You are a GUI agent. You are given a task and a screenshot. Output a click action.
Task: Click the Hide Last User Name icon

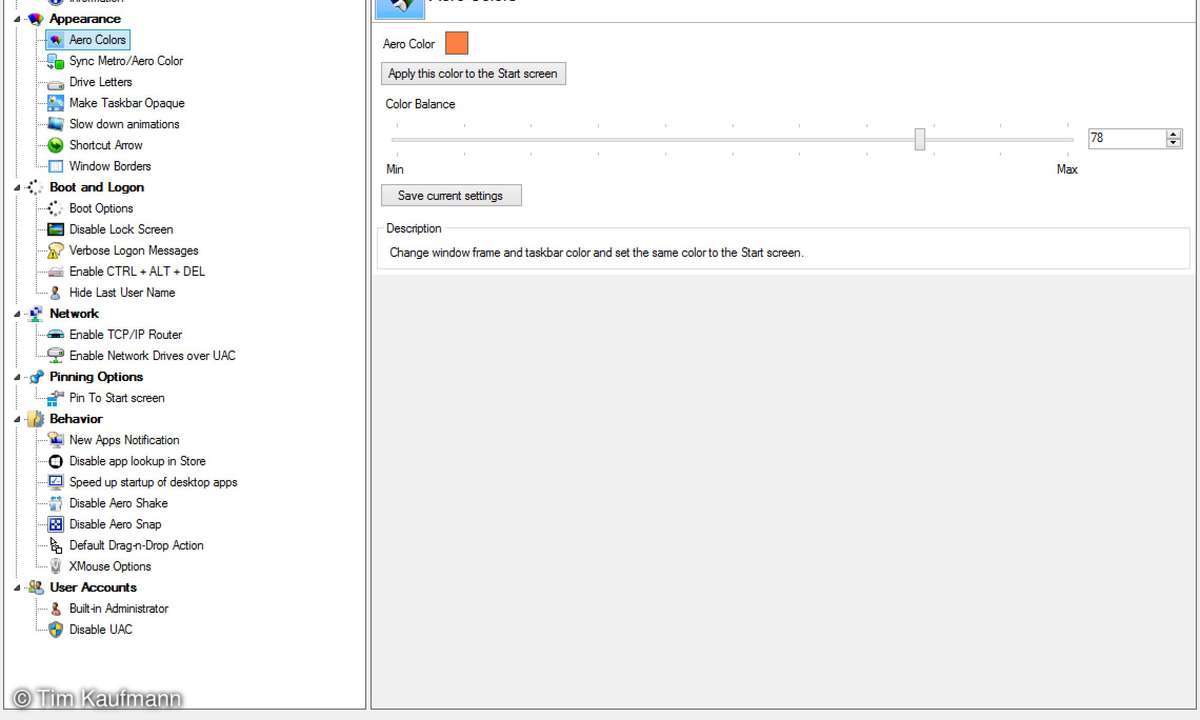[x=56, y=293]
